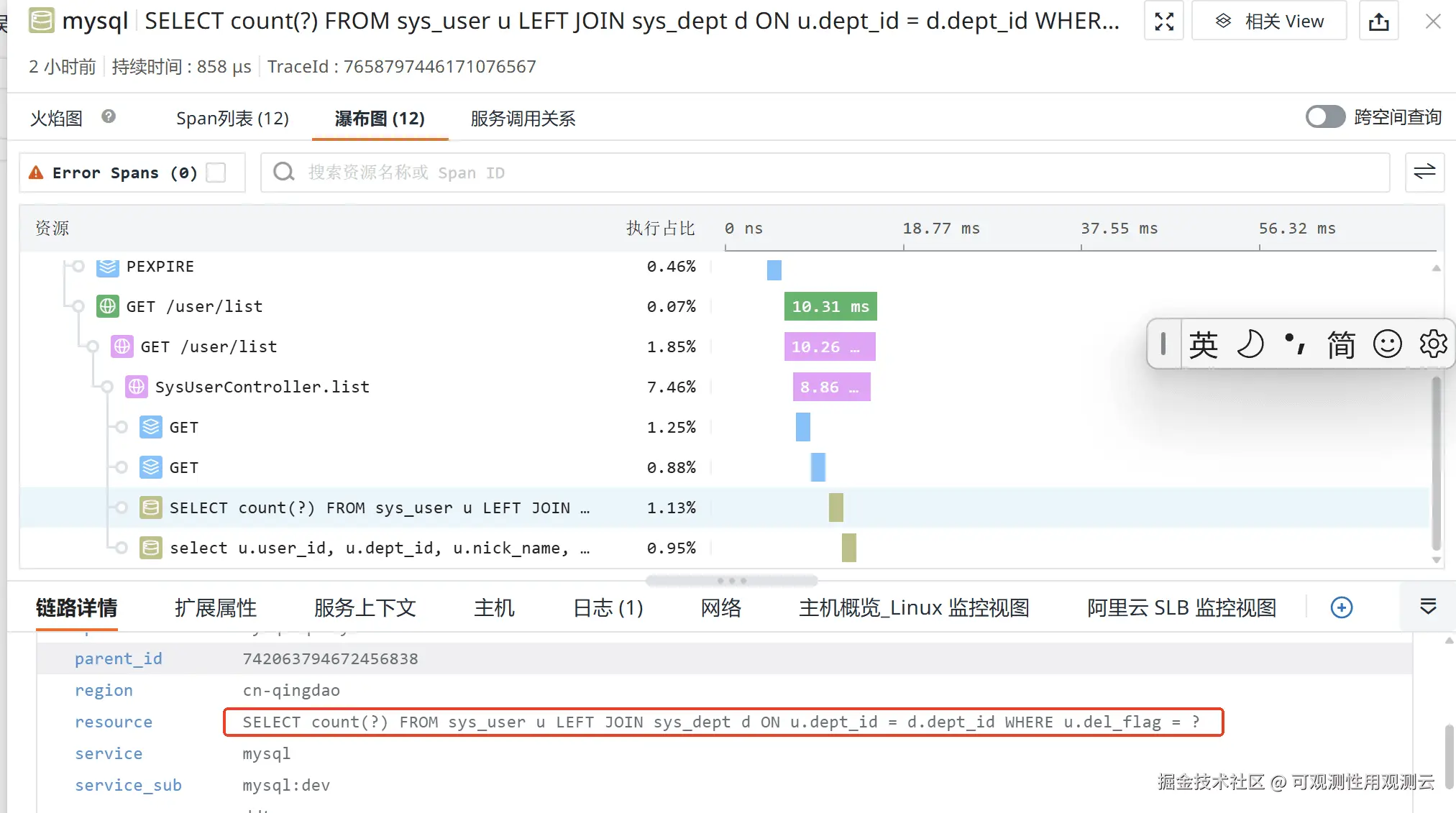
Task: Check the Error Spans checkbox
Action: (x=216, y=173)
